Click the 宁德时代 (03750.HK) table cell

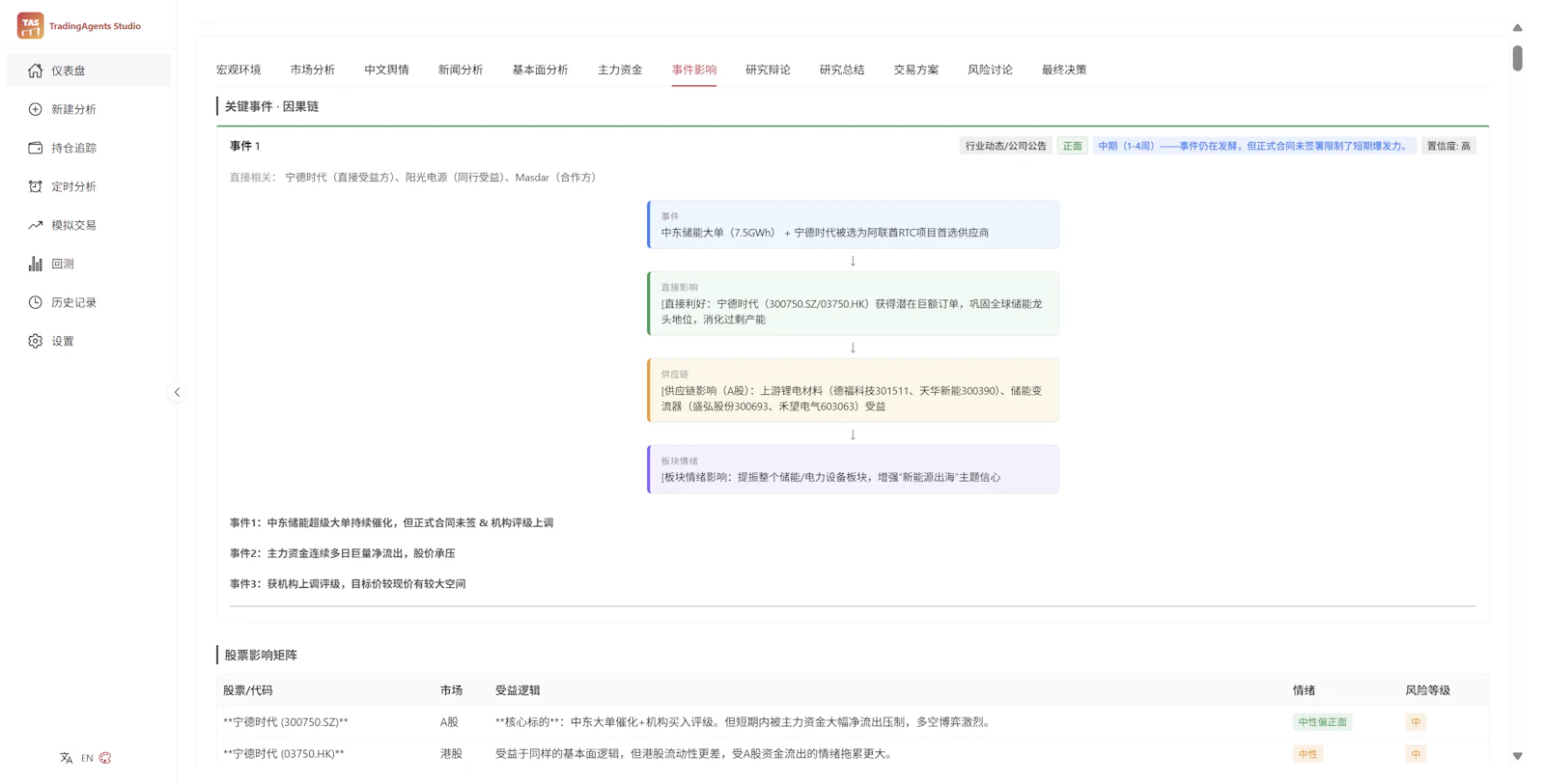[x=284, y=754]
